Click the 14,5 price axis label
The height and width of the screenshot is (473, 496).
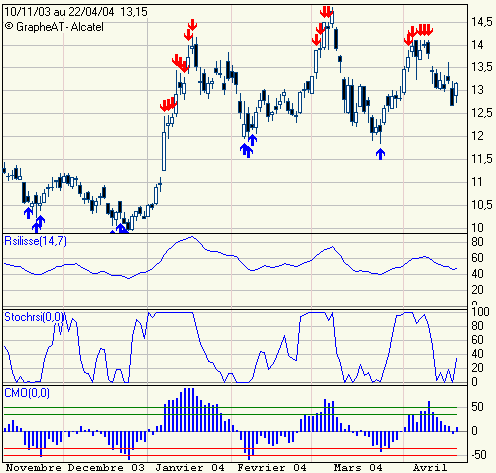pyautogui.click(x=482, y=22)
